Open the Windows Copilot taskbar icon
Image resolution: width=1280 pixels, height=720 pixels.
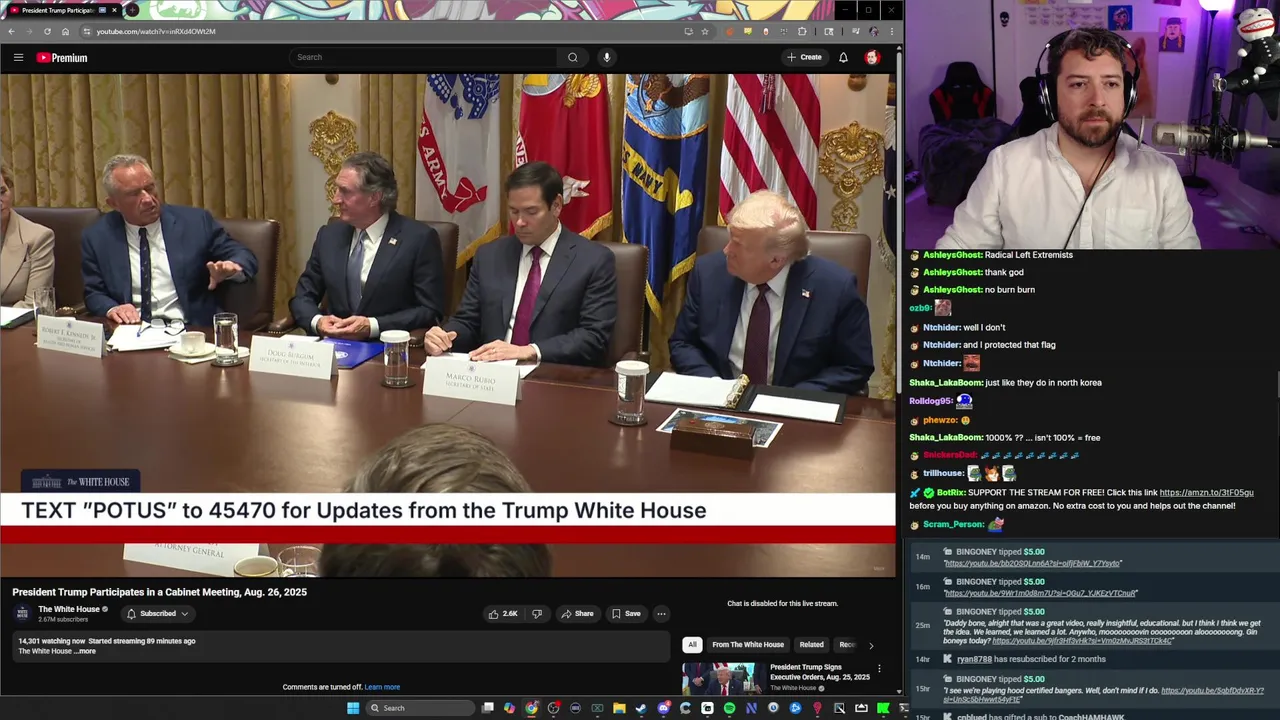(x=509, y=708)
